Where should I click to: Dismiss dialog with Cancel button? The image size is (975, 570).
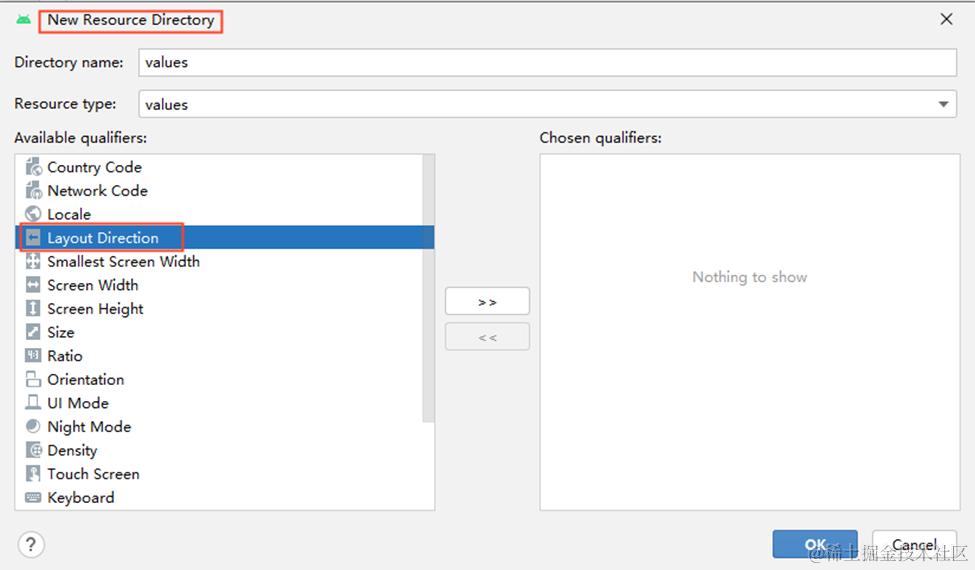(914, 545)
